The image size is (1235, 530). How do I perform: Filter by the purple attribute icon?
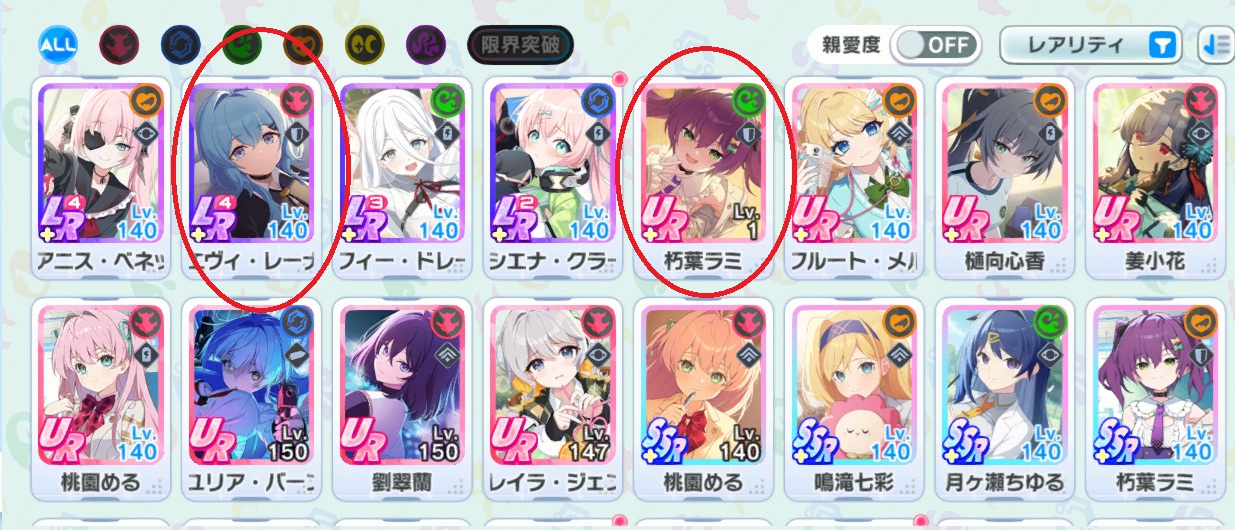424,45
